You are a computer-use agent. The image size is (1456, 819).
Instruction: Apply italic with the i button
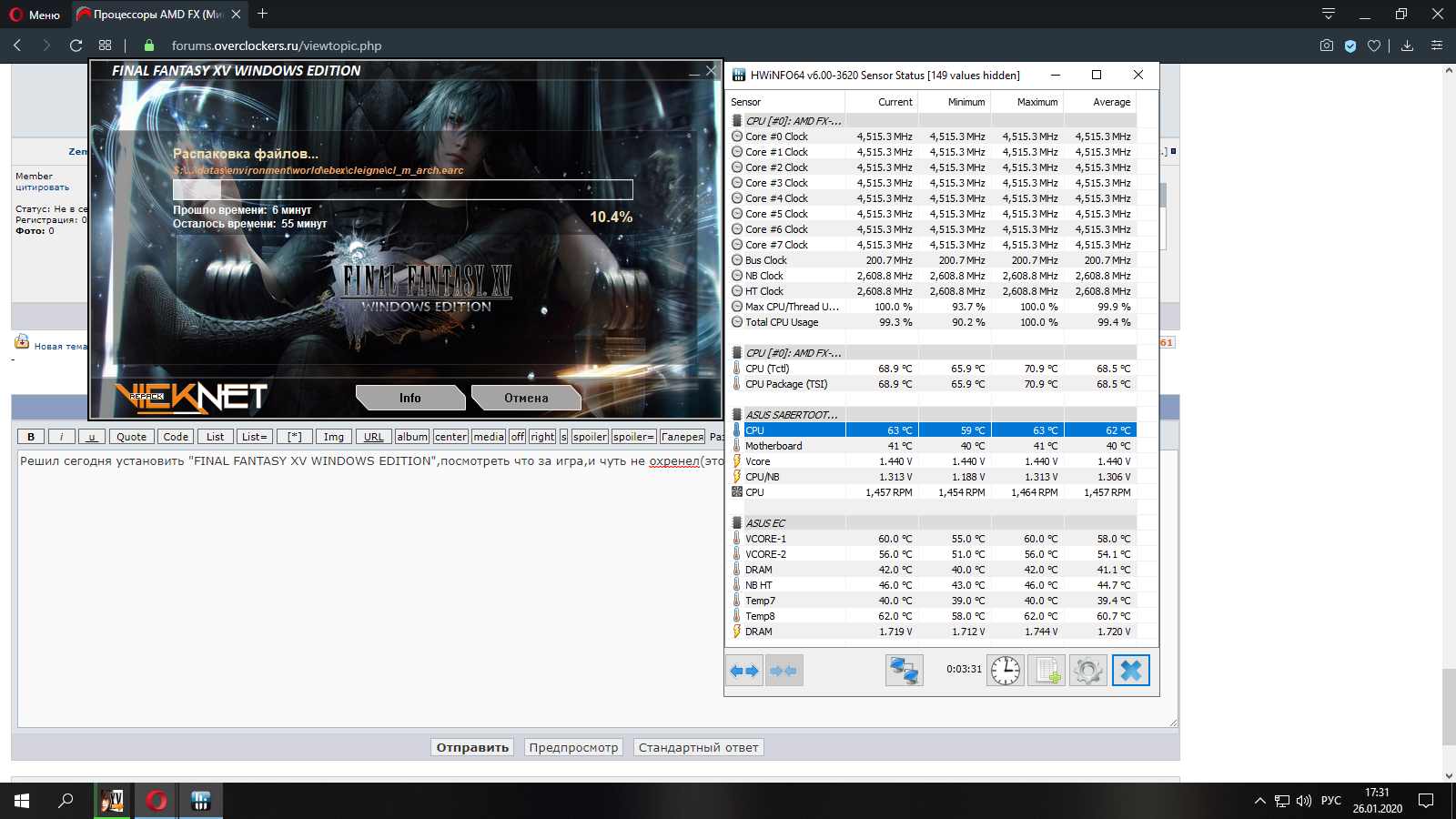[62, 437]
